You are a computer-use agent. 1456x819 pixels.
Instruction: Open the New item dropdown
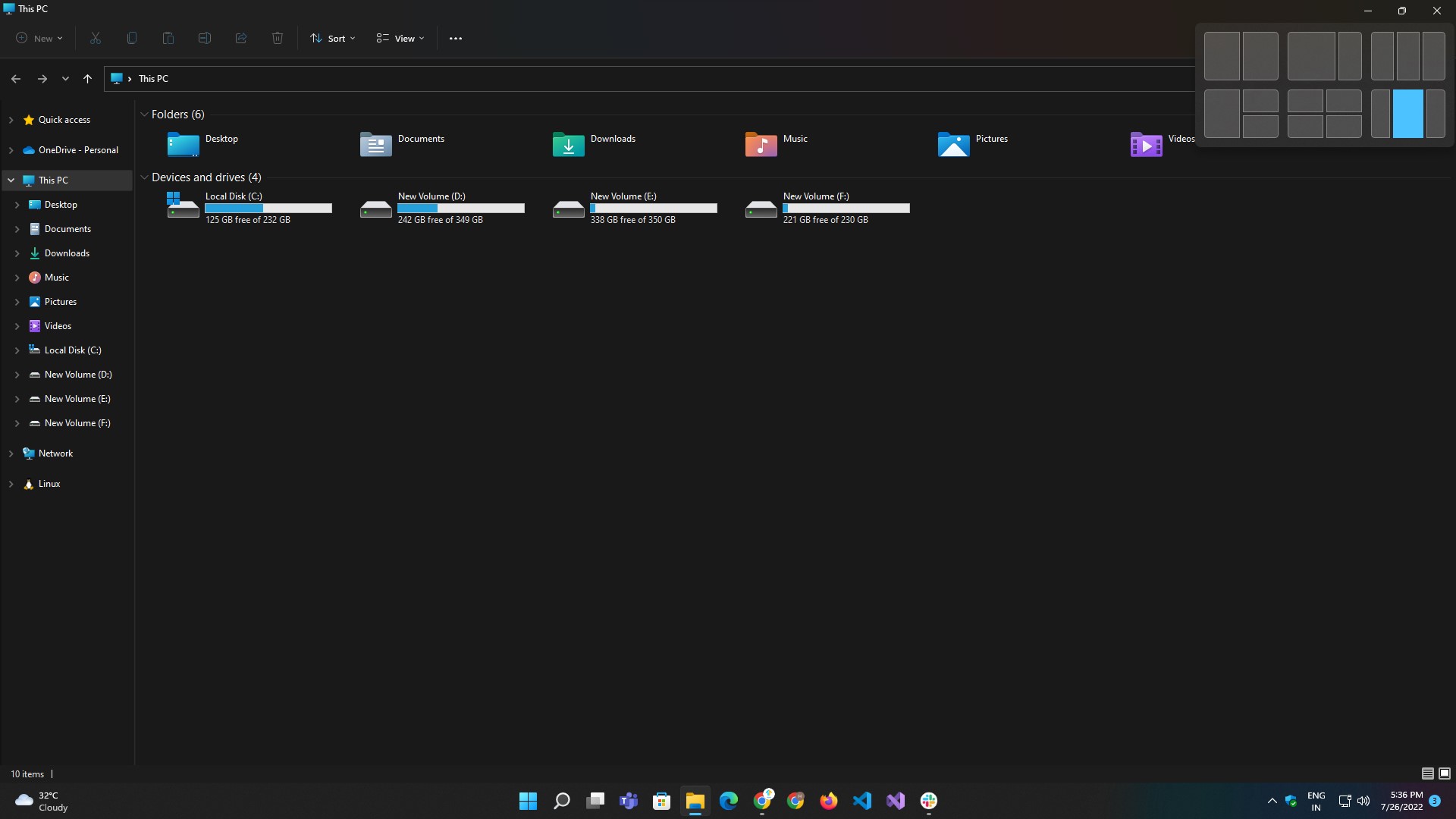coord(39,38)
